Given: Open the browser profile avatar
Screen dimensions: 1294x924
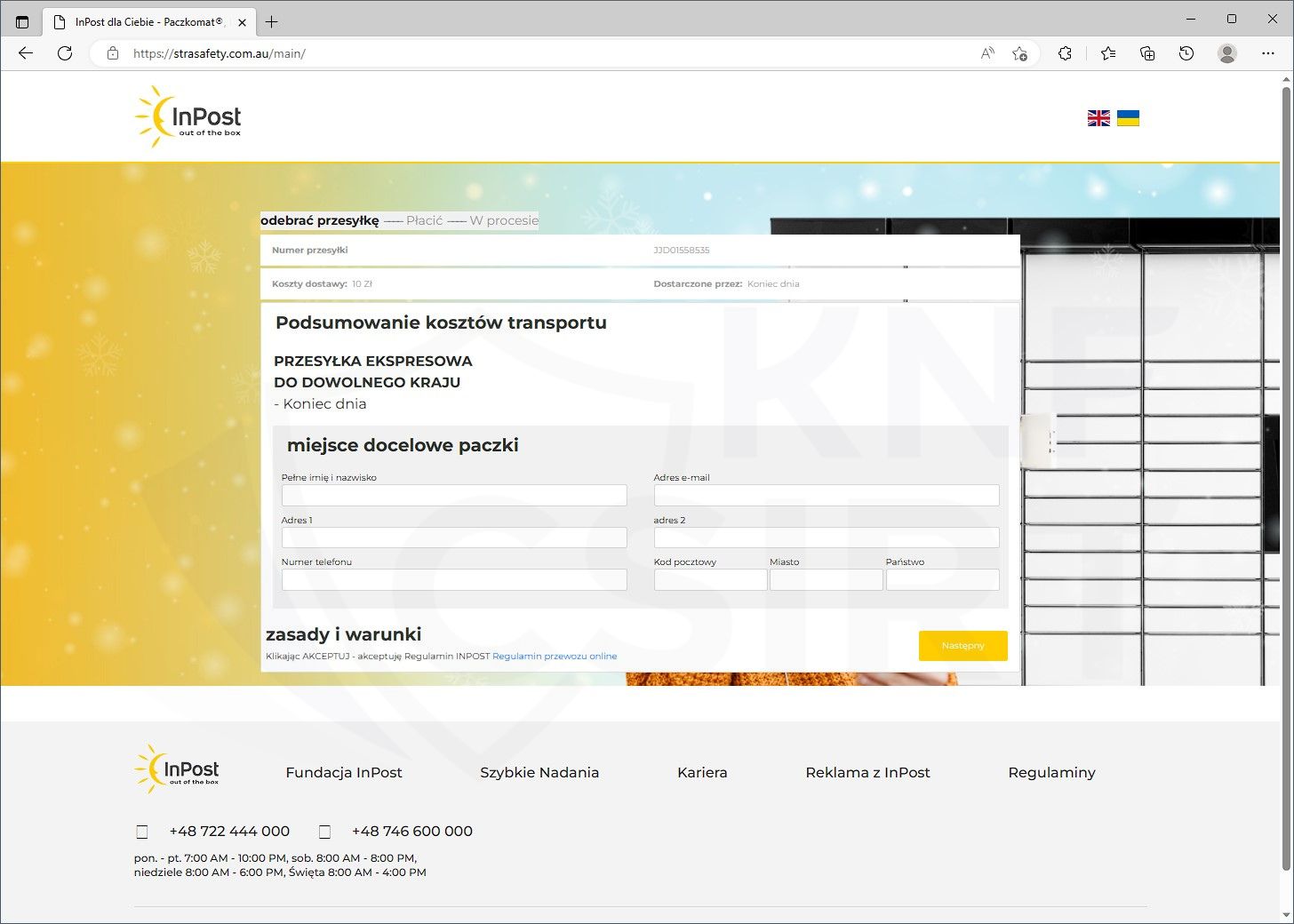Looking at the screenshot, I should (1227, 53).
